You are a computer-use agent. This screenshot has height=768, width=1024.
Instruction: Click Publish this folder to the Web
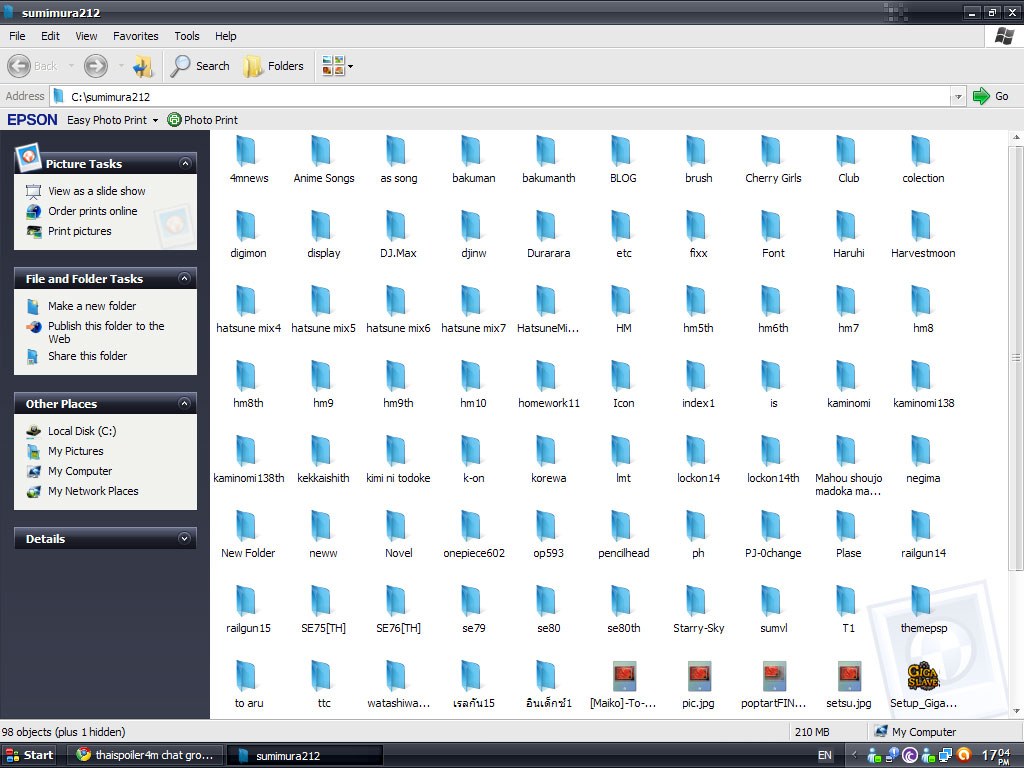pos(106,332)
